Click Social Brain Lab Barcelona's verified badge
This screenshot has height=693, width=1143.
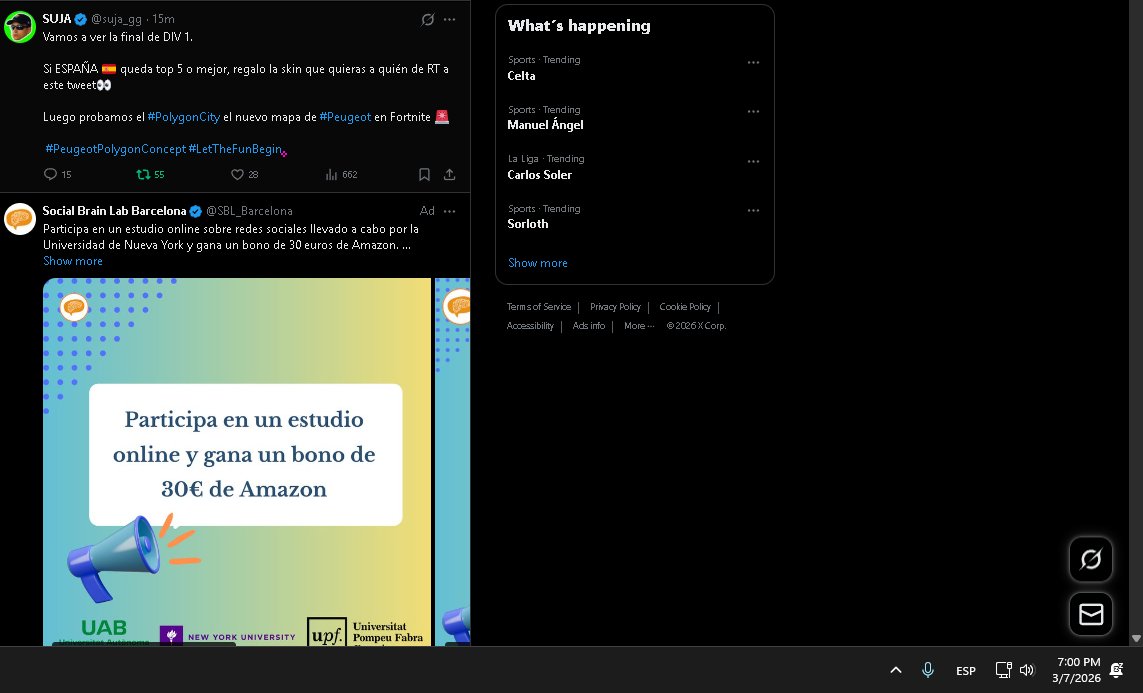point(195,211)
